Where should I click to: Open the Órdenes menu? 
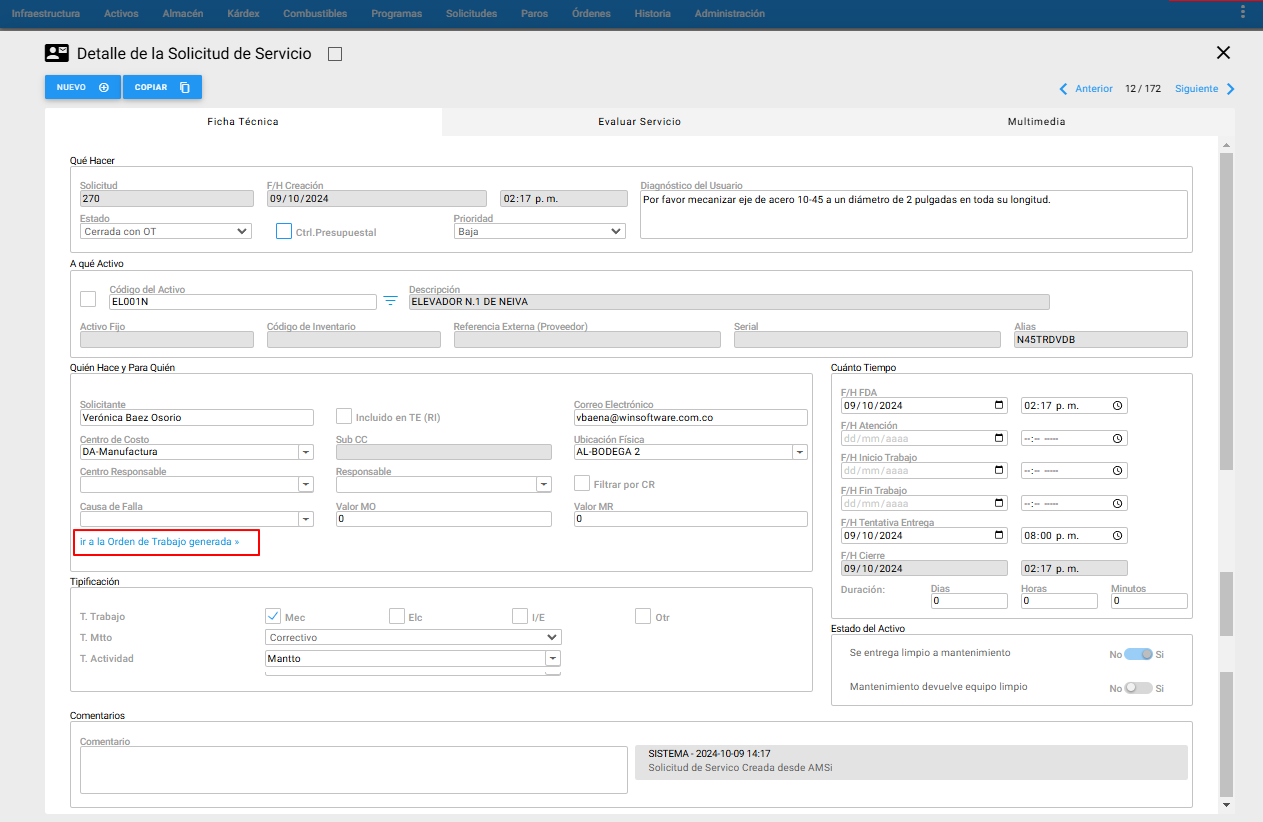591,14
